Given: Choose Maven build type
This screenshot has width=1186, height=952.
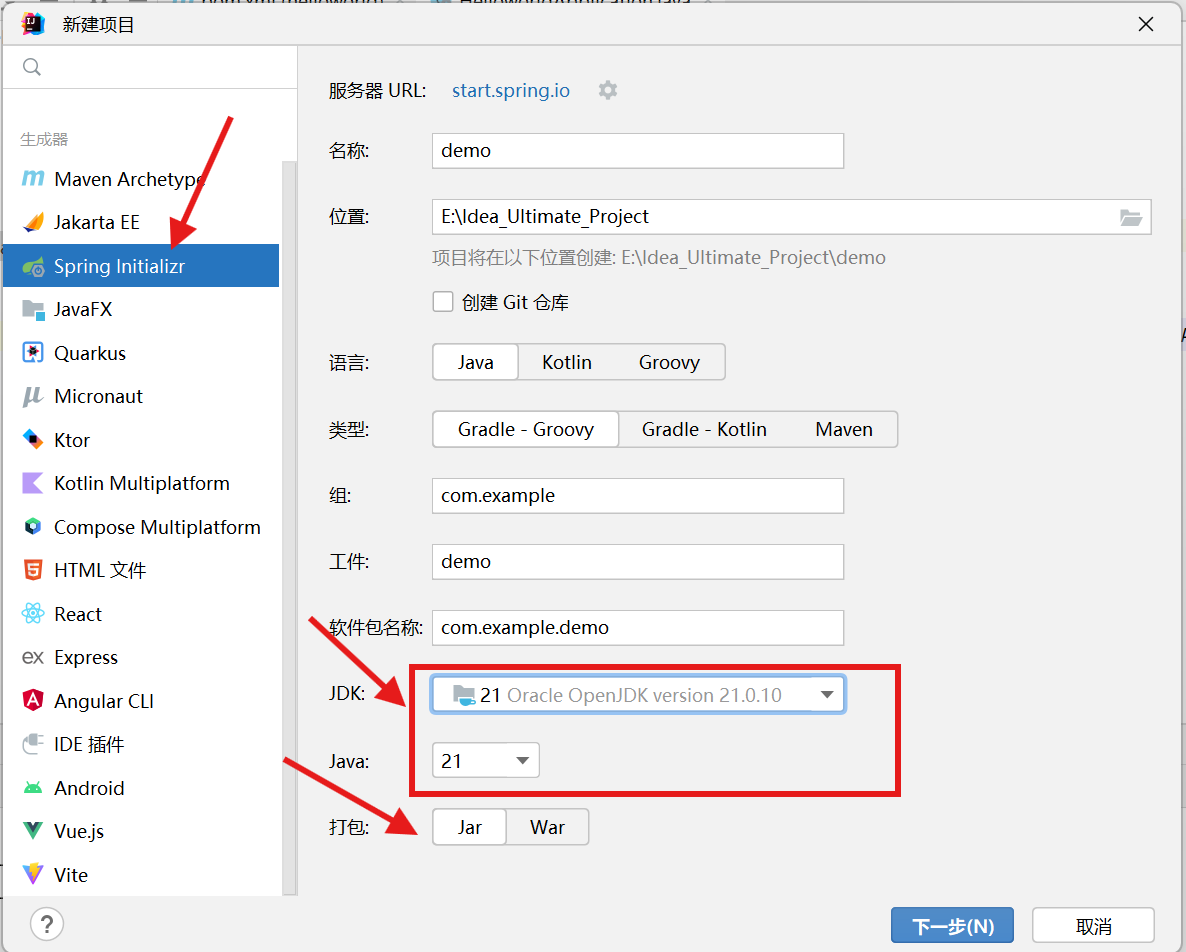Looking at the screenshot, I should (x=844, y=429).
